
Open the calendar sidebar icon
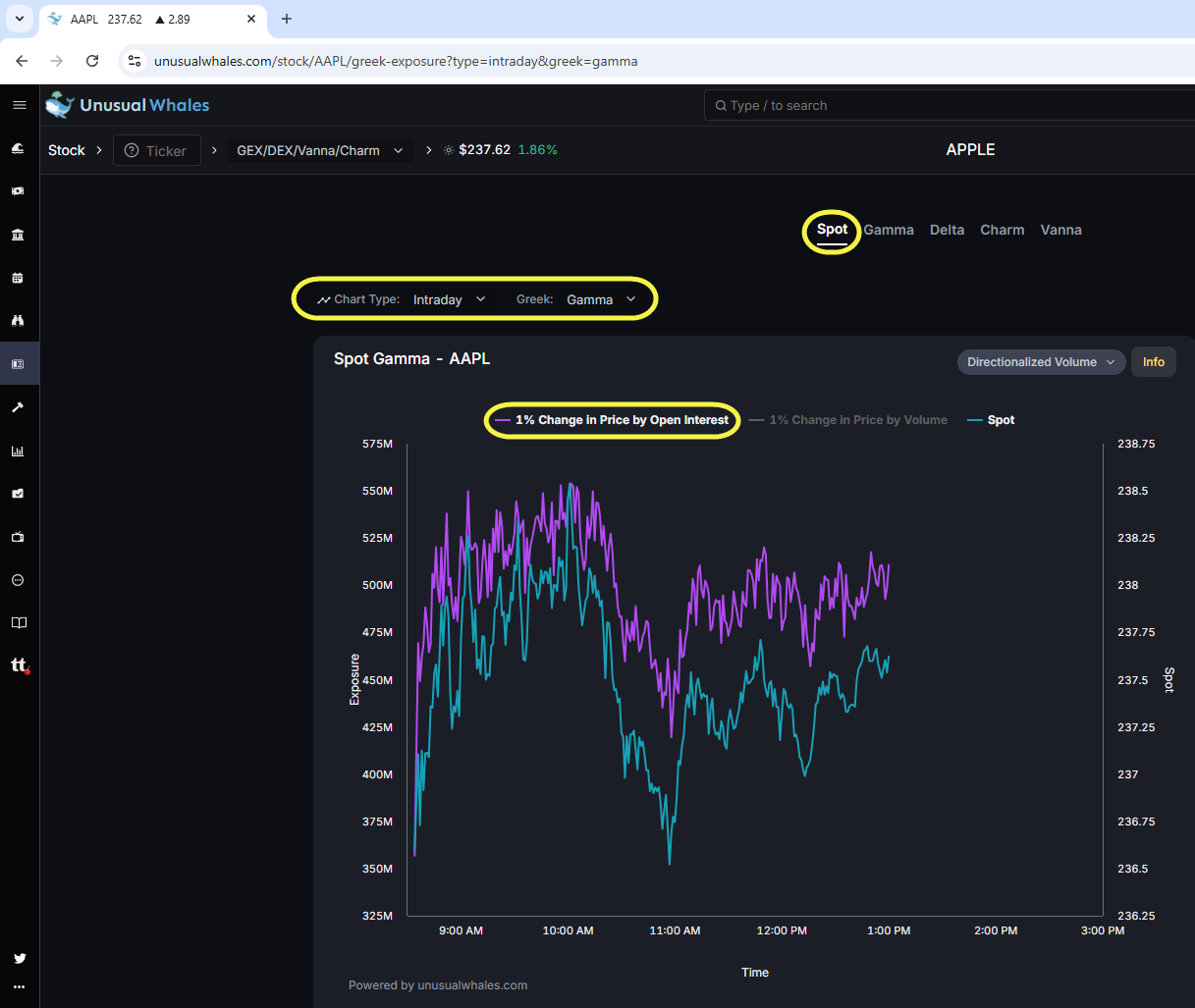click(18, 278)
